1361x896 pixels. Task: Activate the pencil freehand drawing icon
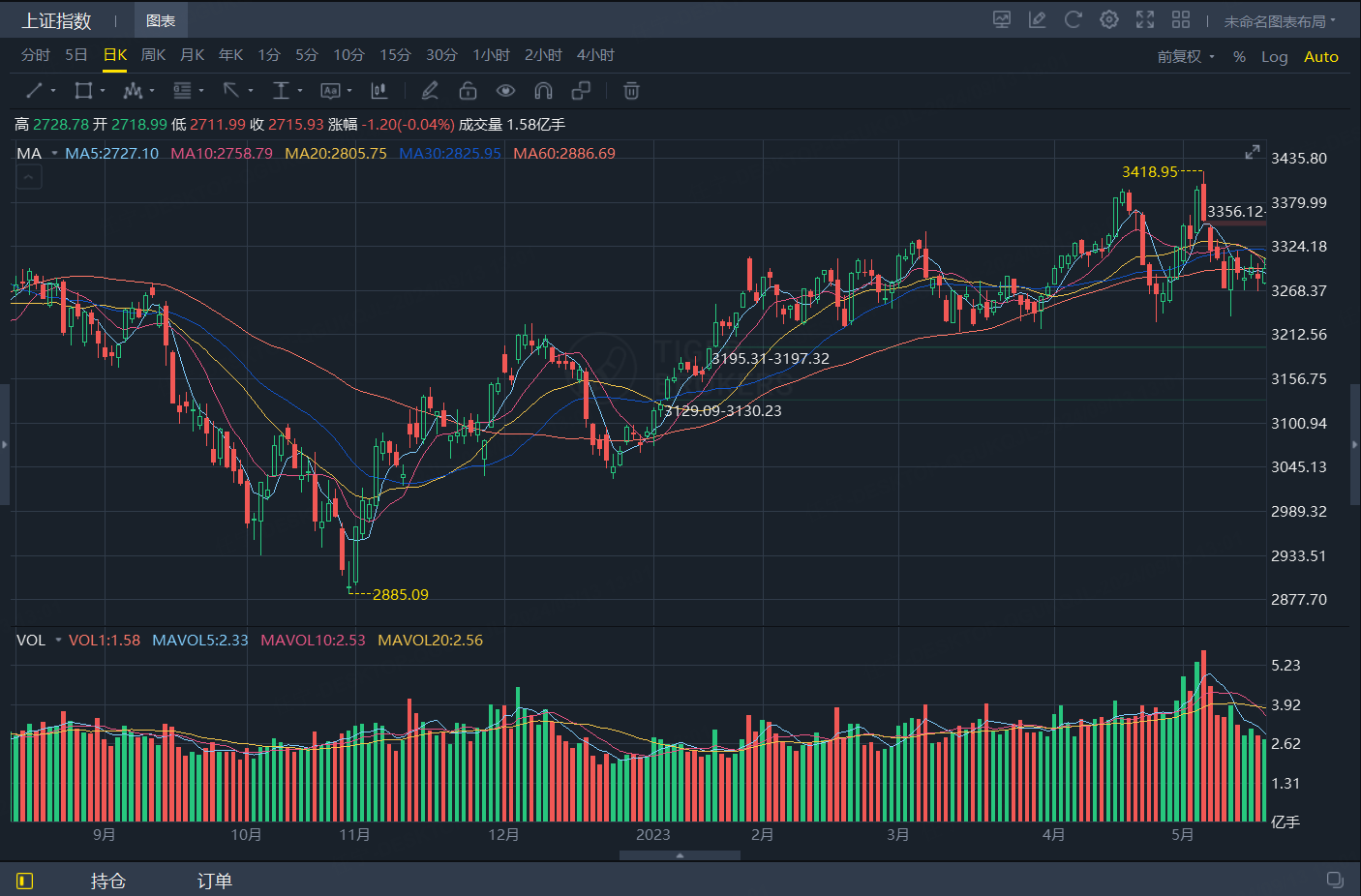tap(430, 91)
